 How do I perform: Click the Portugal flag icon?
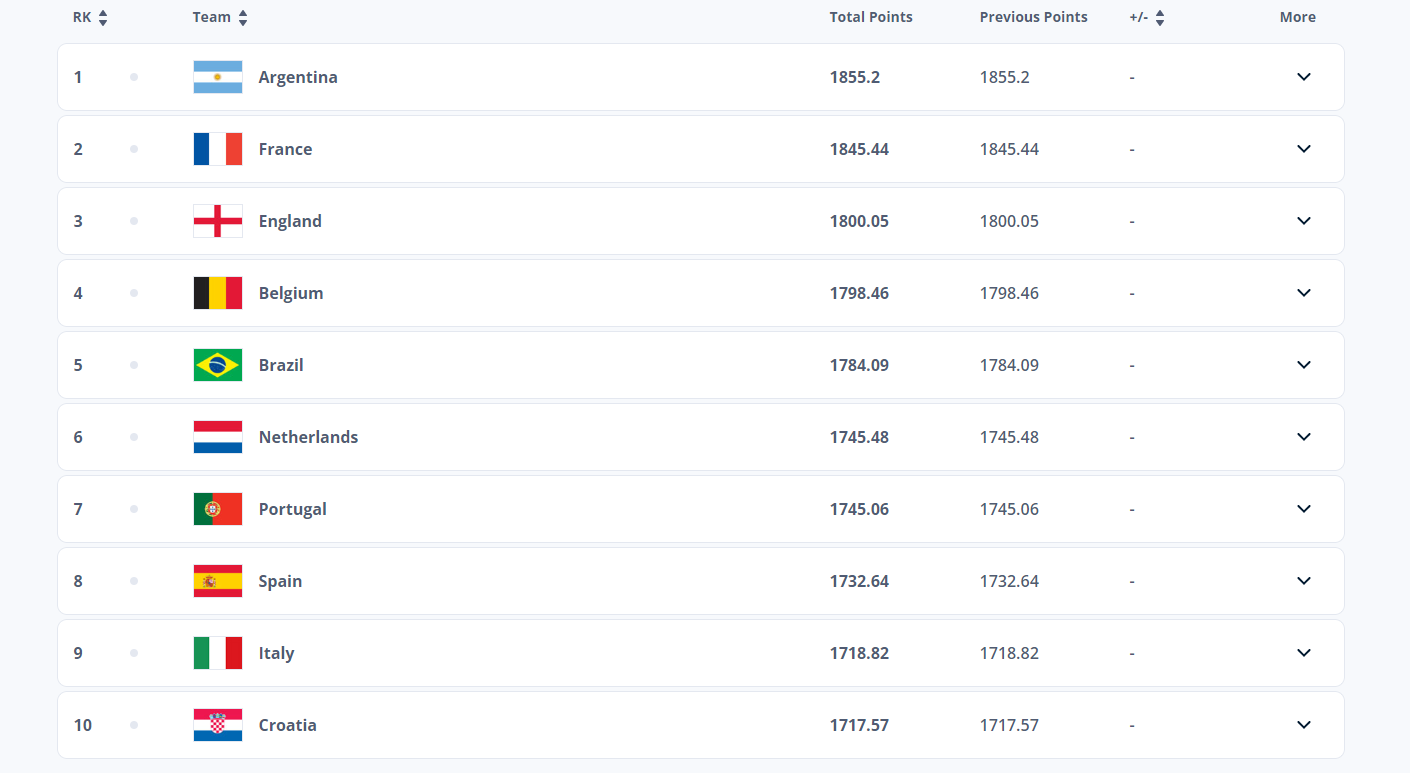(x=217, y=509)
